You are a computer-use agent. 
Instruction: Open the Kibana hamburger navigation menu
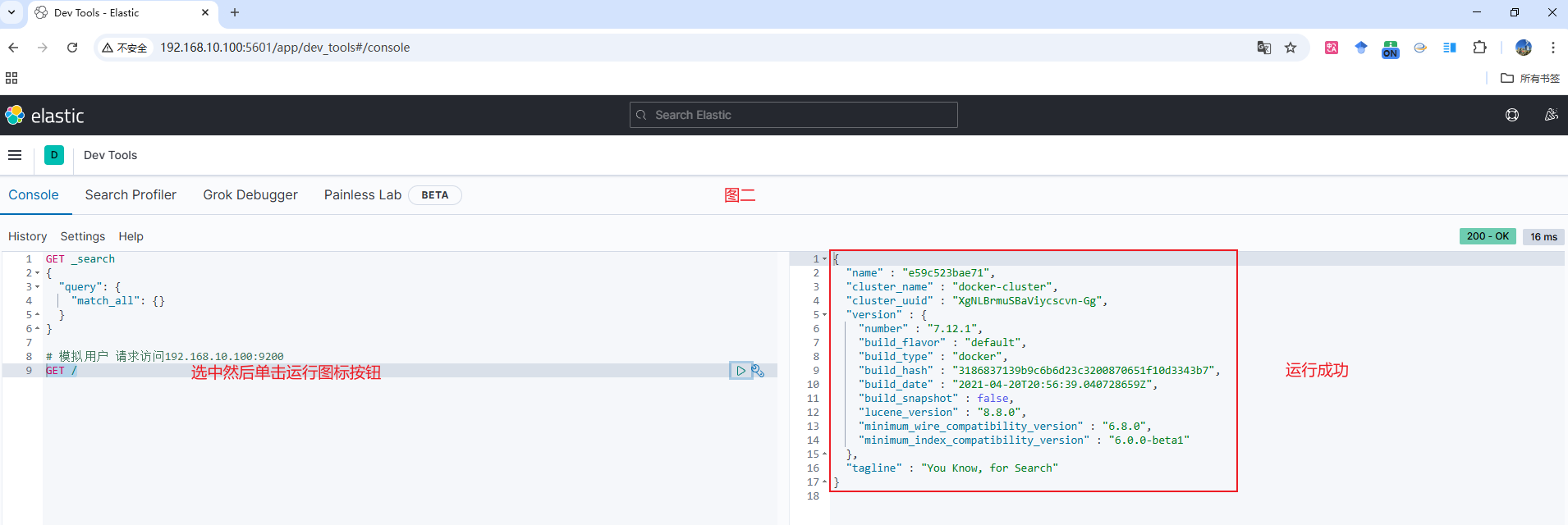pos(15,155)
